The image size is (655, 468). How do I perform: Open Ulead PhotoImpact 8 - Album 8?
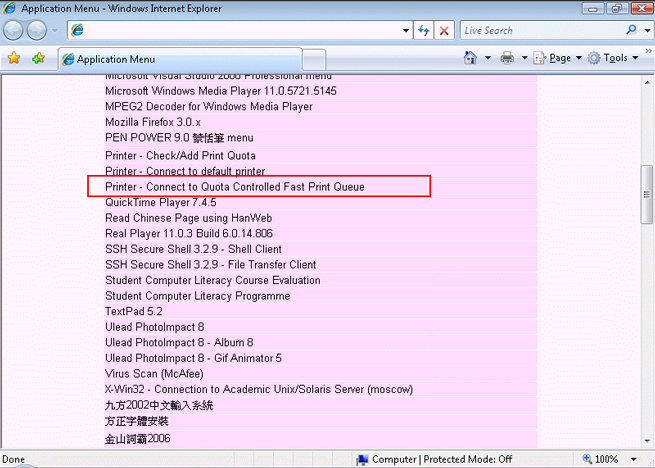pyautogui.click(x=179, y=343)
